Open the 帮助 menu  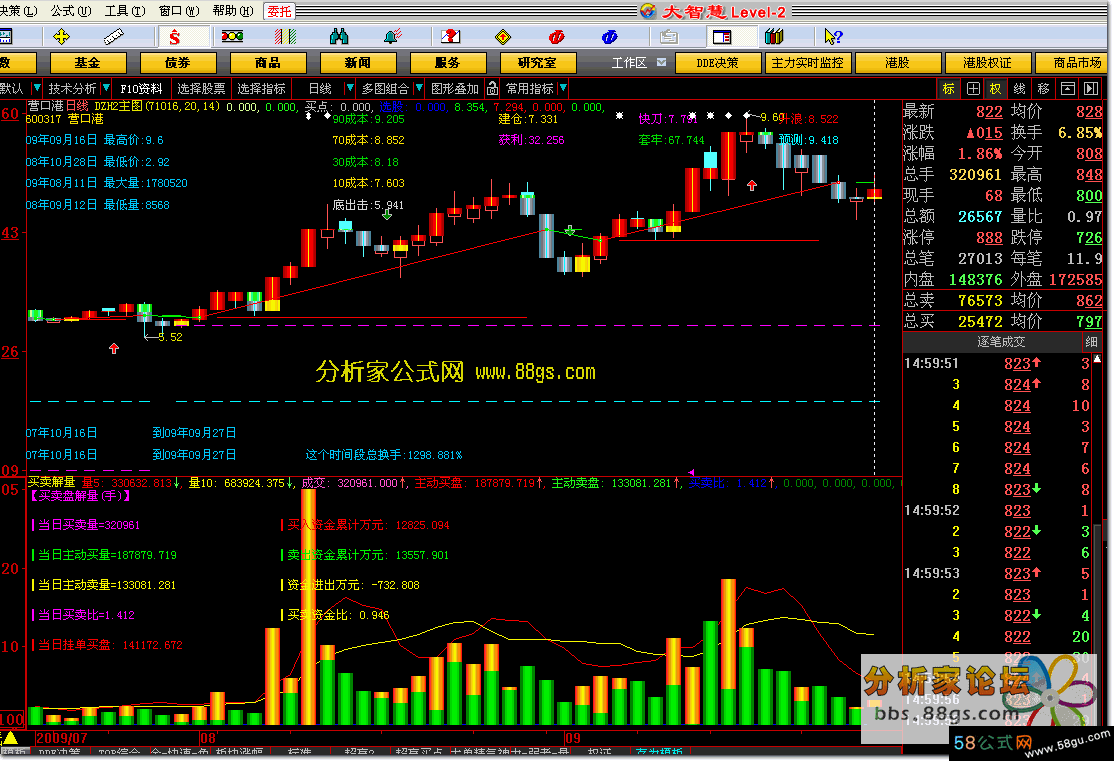click(233, 11)
